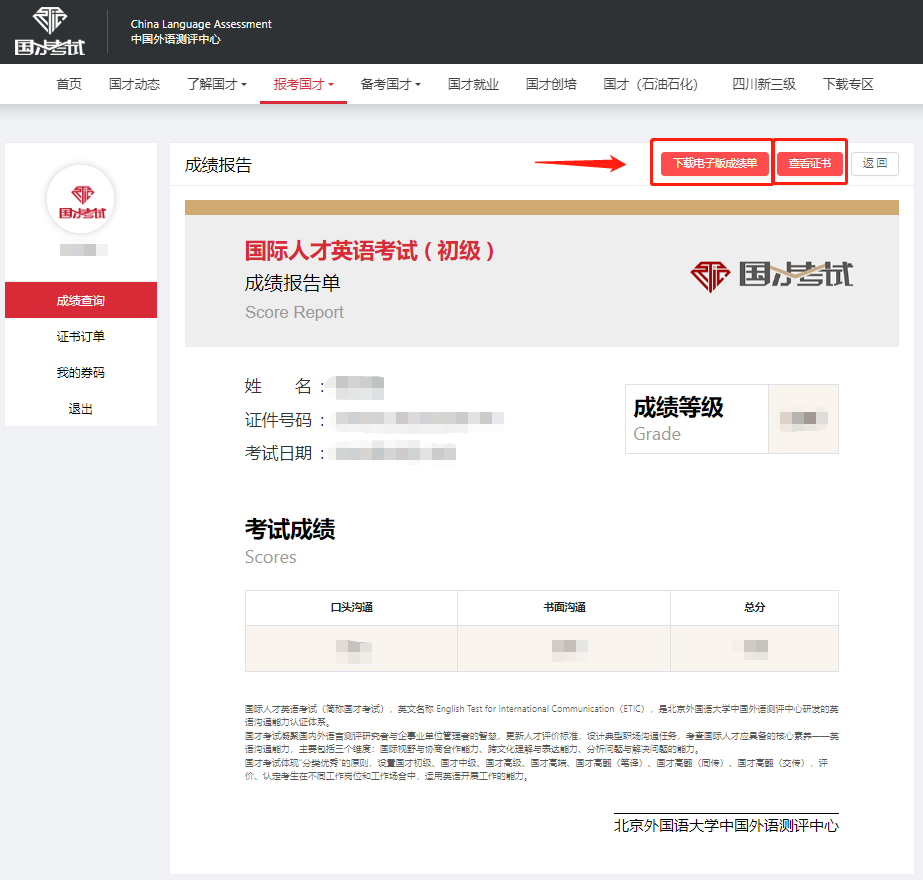This screenshot has width=923, height=880.
Task: Expand the 报考国才 dropdown menu
Action: click(304, 85)
